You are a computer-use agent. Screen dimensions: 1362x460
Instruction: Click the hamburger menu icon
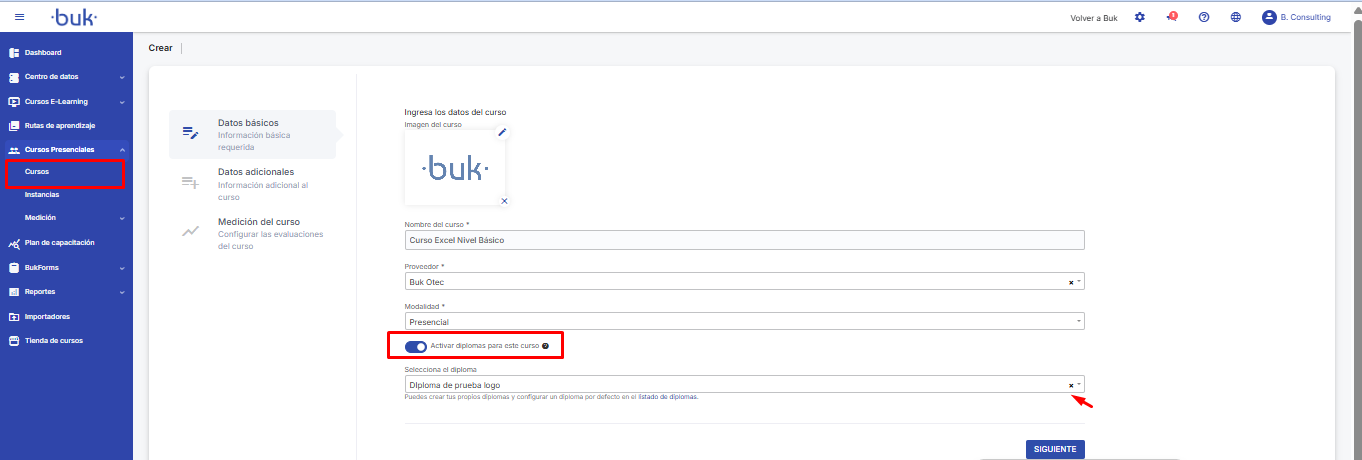click(19, 17)
